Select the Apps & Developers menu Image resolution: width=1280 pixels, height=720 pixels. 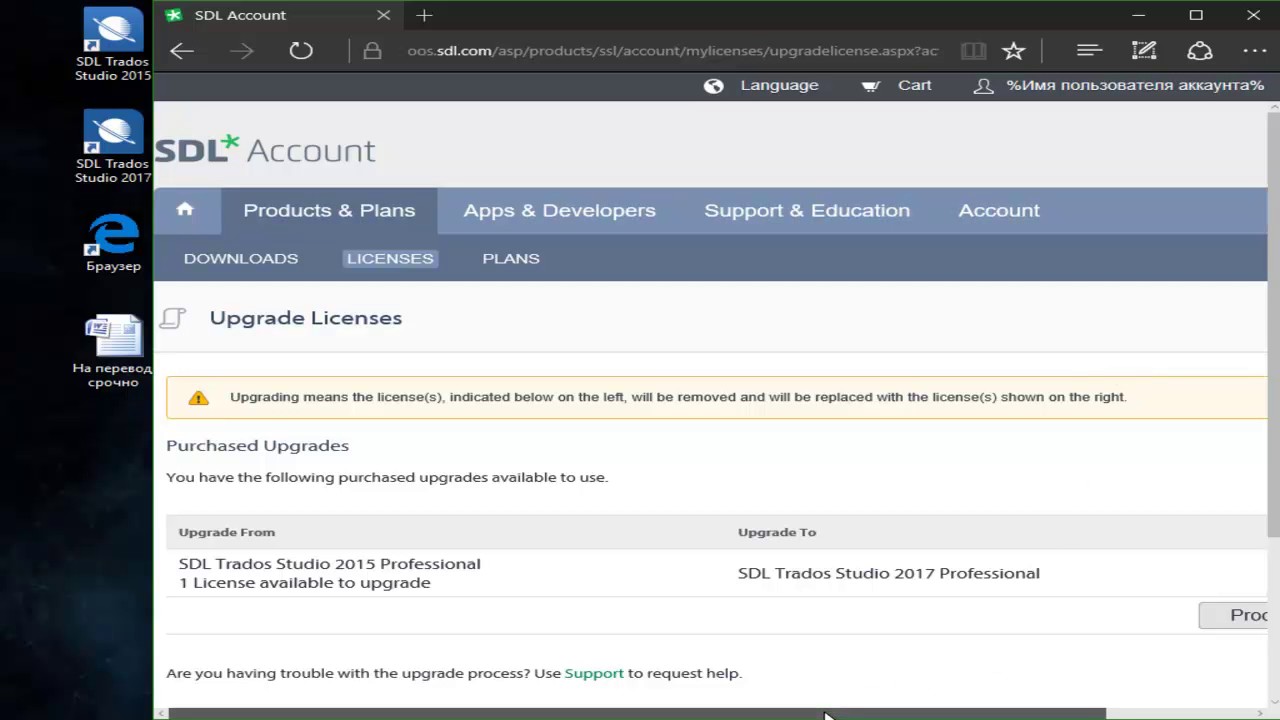point(559,210)
